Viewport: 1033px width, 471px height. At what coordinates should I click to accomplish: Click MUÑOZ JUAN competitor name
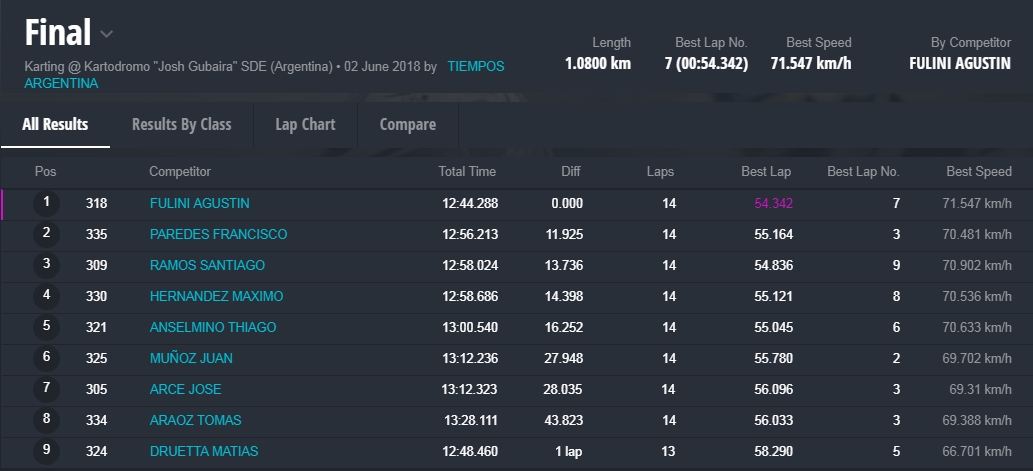(x=191, y=359)
